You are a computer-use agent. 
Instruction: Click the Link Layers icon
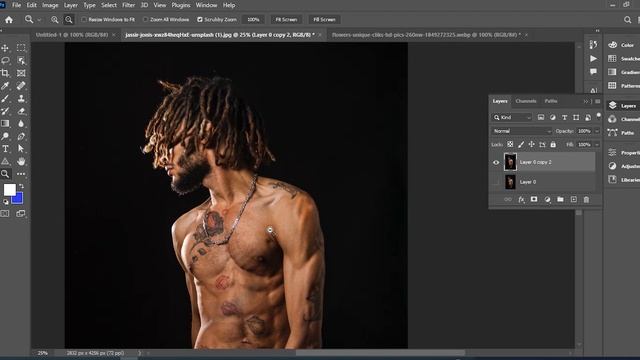point(508,200)
